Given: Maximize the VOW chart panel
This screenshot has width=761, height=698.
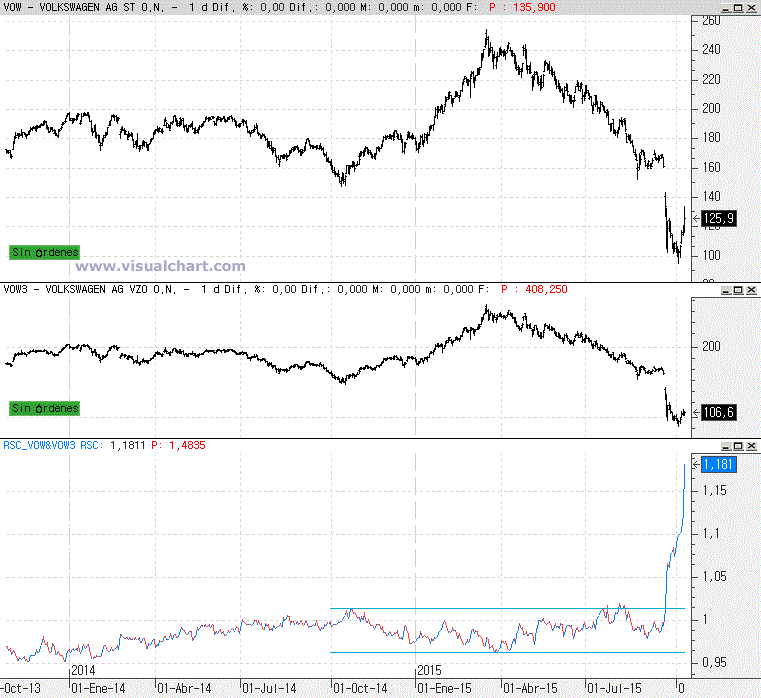Looking at the screenshot, I should pos(738,8).
